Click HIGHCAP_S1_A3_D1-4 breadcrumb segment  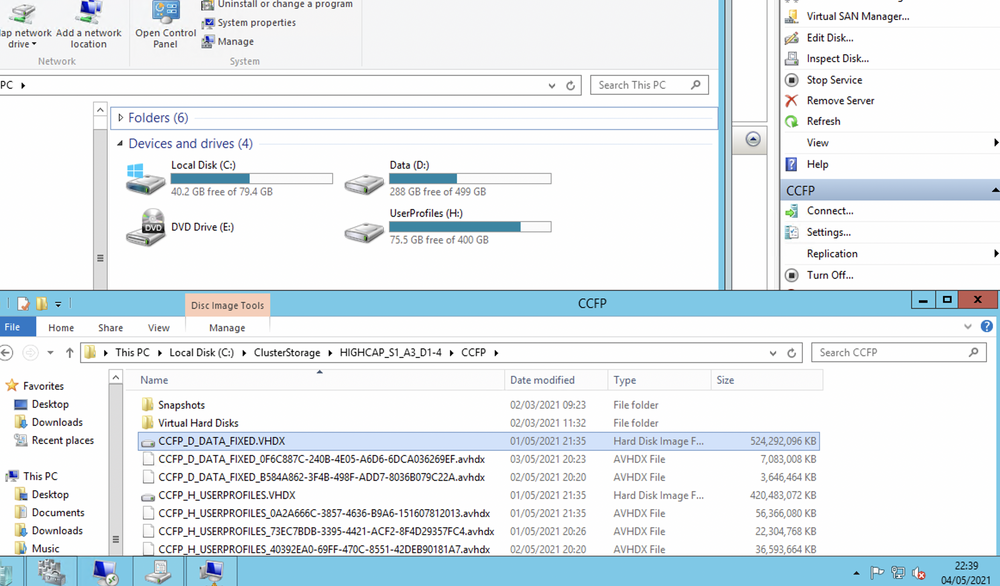[390, 353]
